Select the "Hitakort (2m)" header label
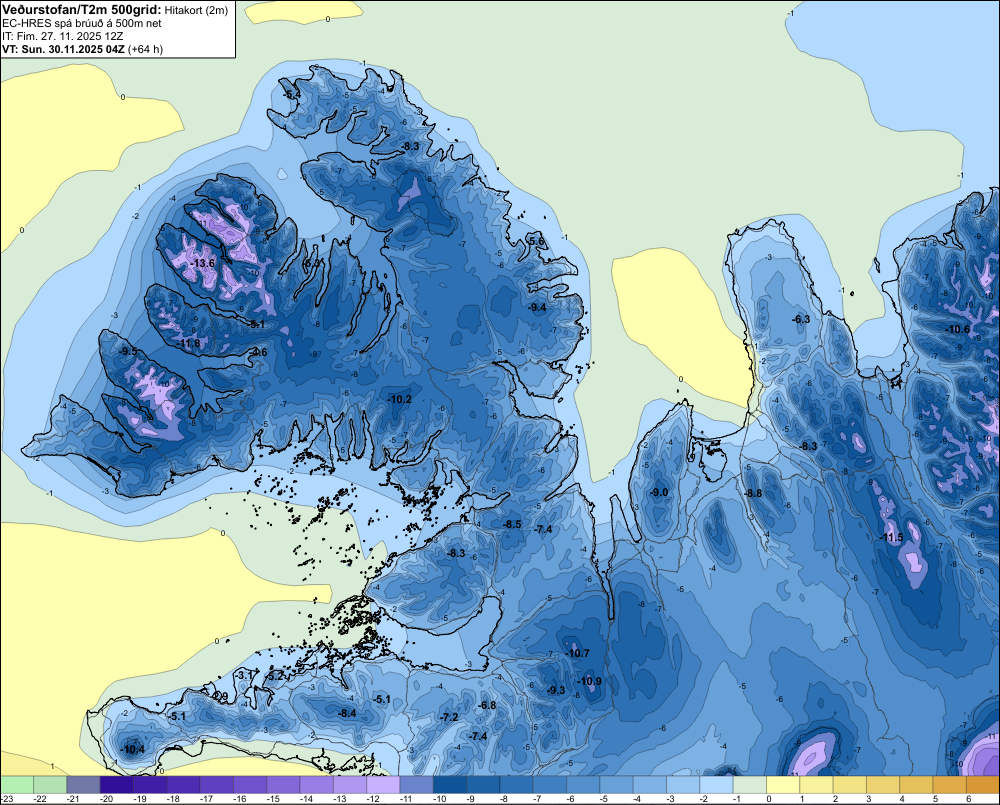The height and width of the screenshot is (805, 1000). (x=196, y=10)
